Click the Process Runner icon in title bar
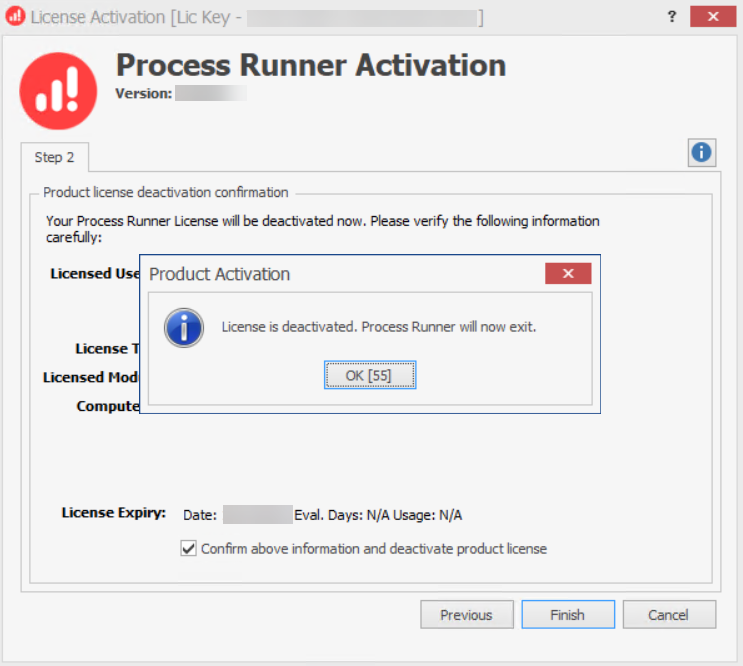The width and height of the screenshot is (743, 666). (15, 17)
